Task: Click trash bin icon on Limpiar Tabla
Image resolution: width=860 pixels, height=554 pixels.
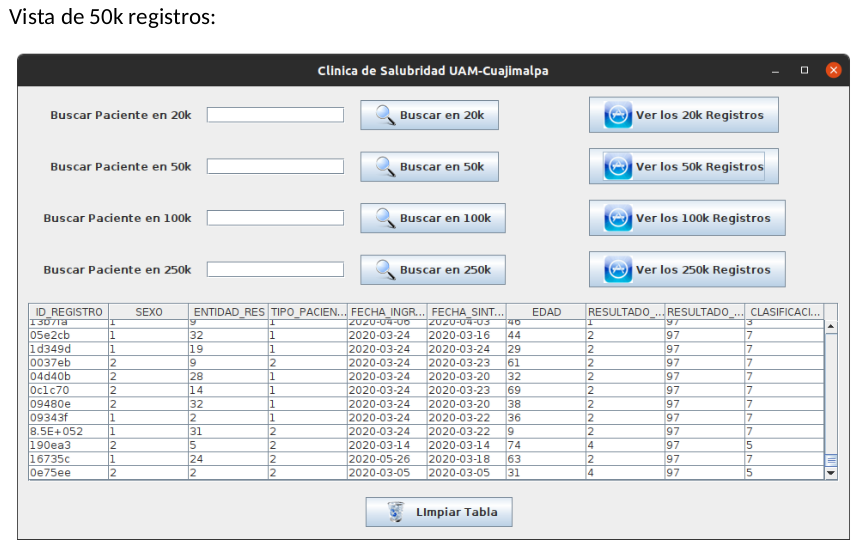Action: click(396, 512)
